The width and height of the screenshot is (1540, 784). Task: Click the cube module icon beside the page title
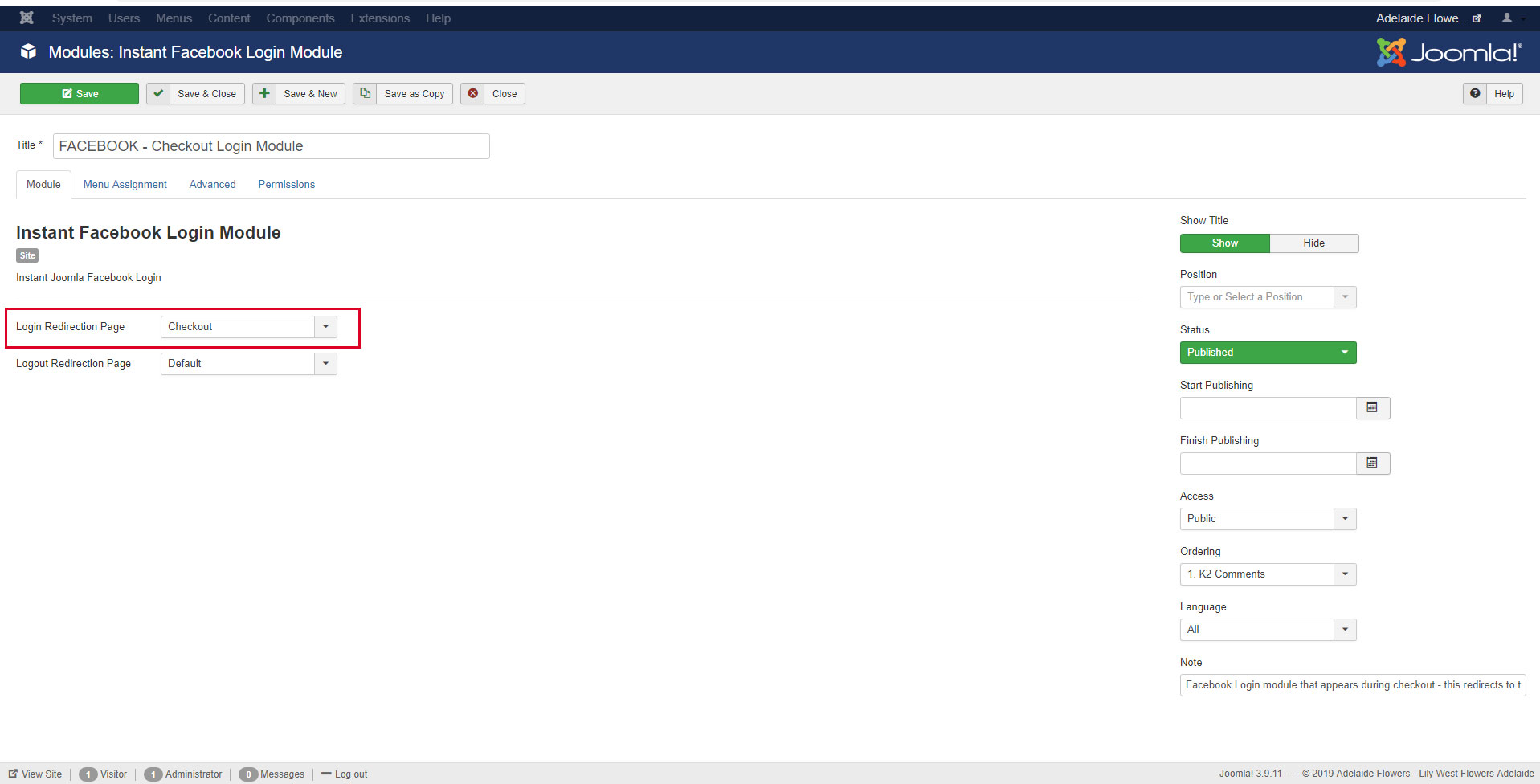(28, 51)
